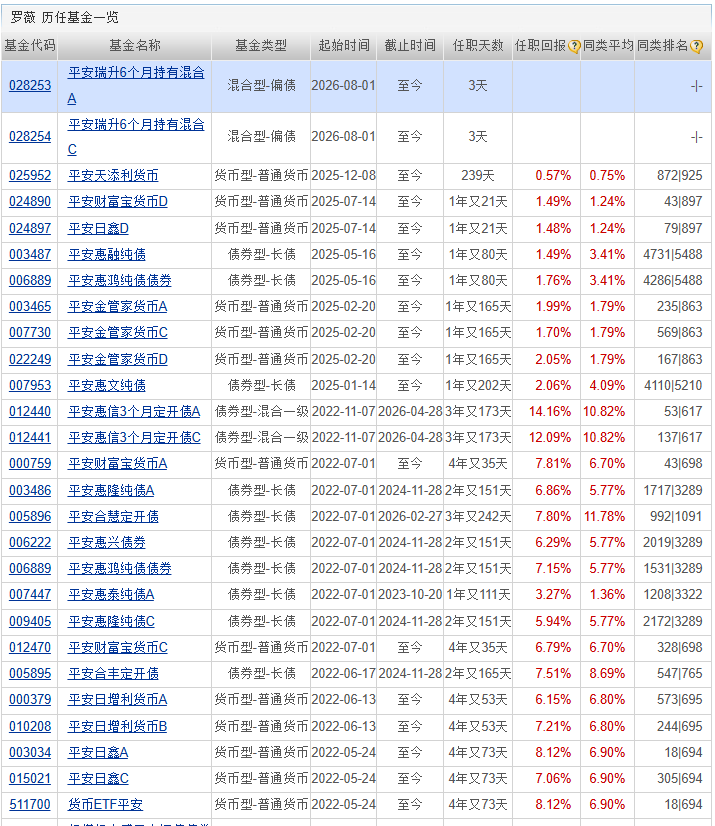
Task: Open 平安惠融纯债 fund link
Action: (x=107, y=254)
